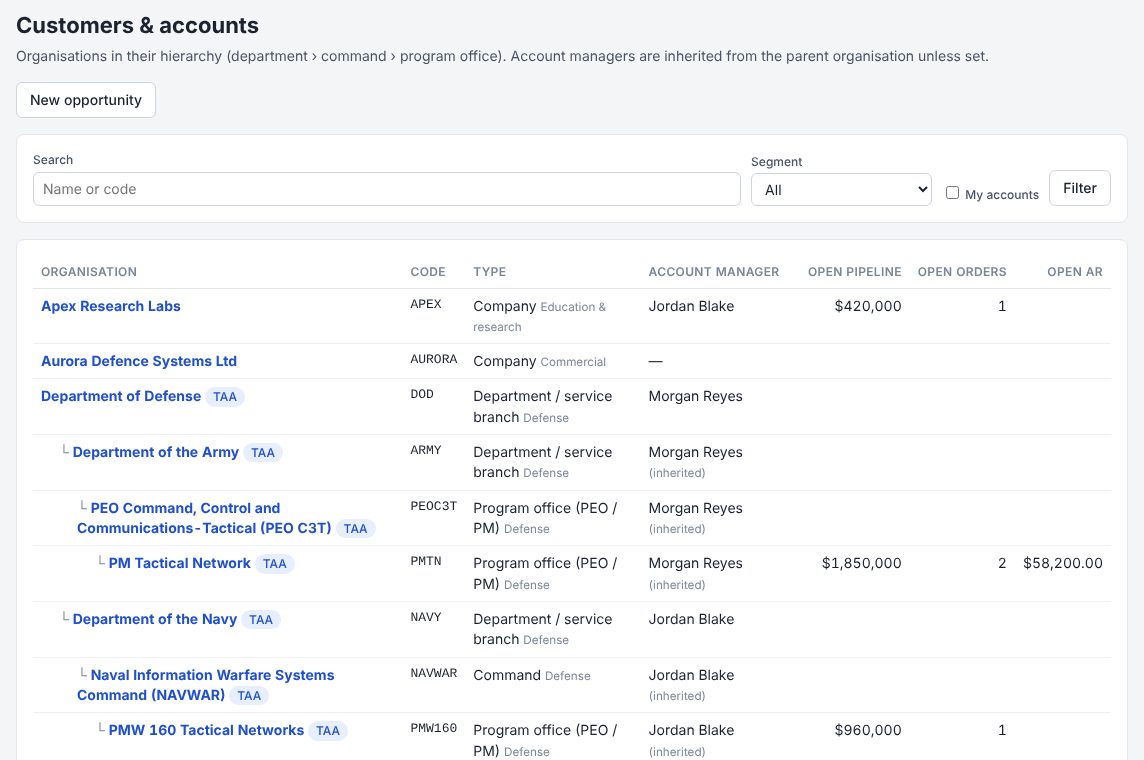Image resolution: width=1144 pixels, height=760 pixels.
Task: Open PEO Command, Control and Communications-Tactical link
Action: point(204,518)
